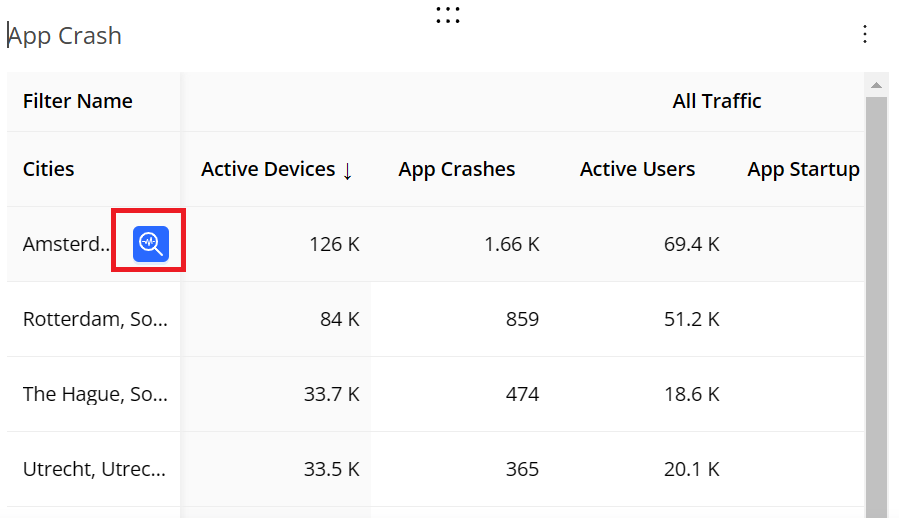Select the Utrecht city row
This screenshot has width=899, height=518.
(95, 469)
